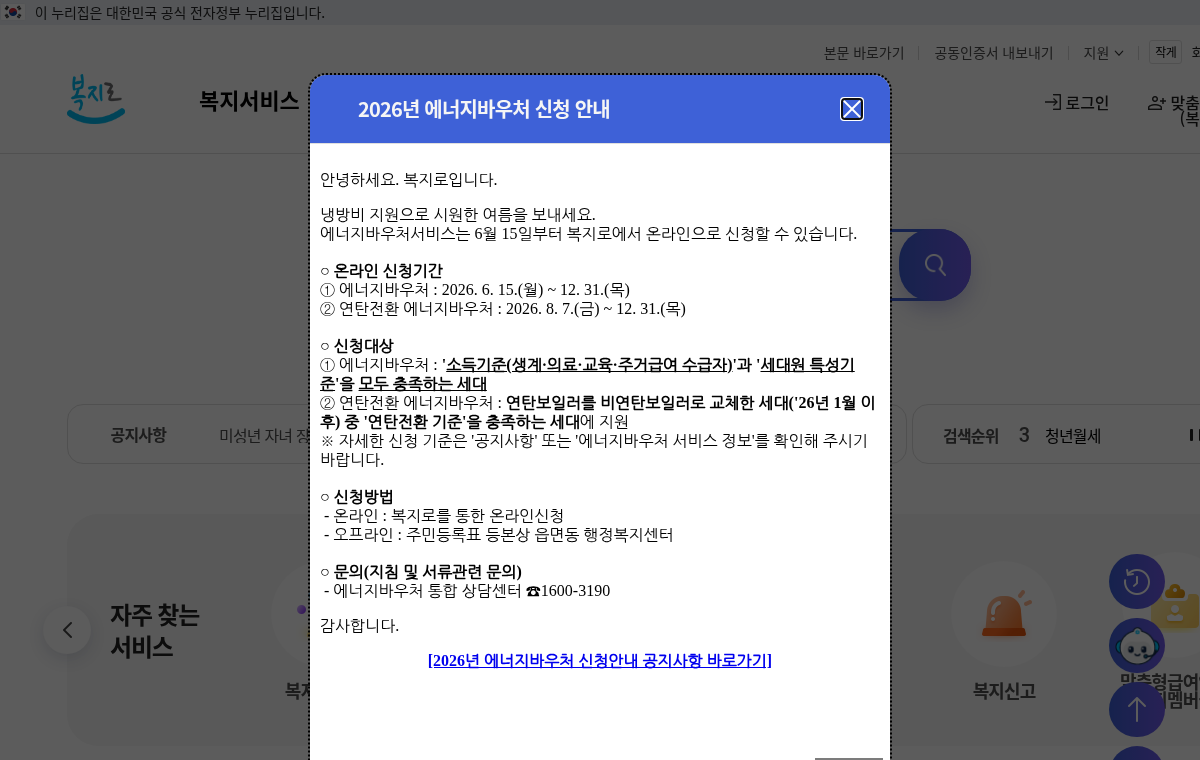Viewport: 1200px width, 760px height.
Task: Expand the 지원 dropdown
Action: 1104,53
